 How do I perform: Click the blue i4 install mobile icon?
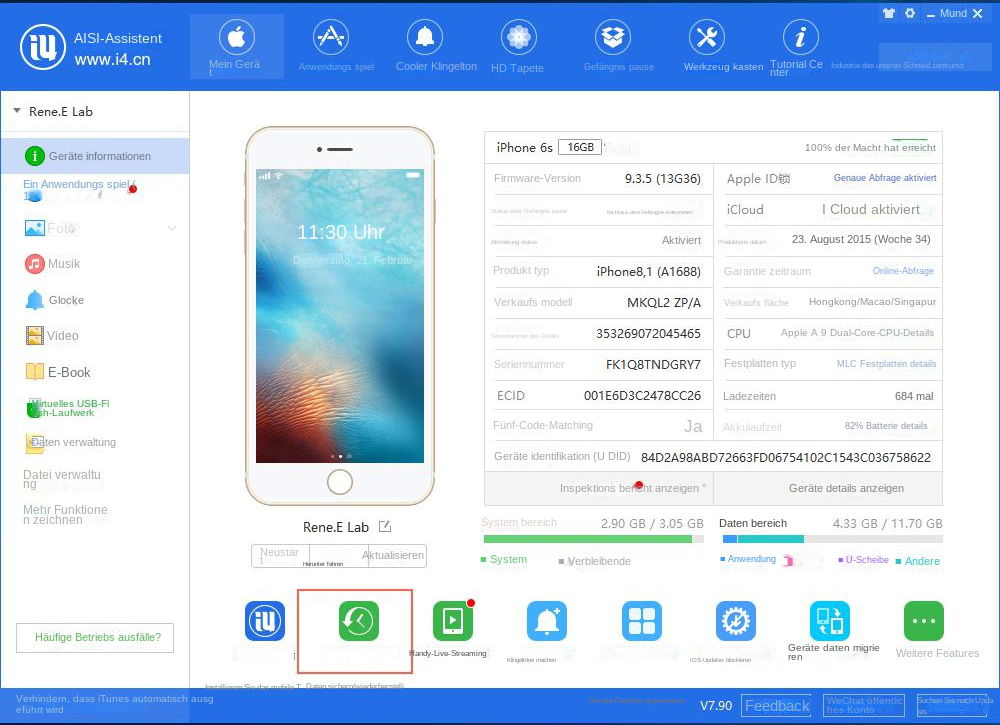265,620
